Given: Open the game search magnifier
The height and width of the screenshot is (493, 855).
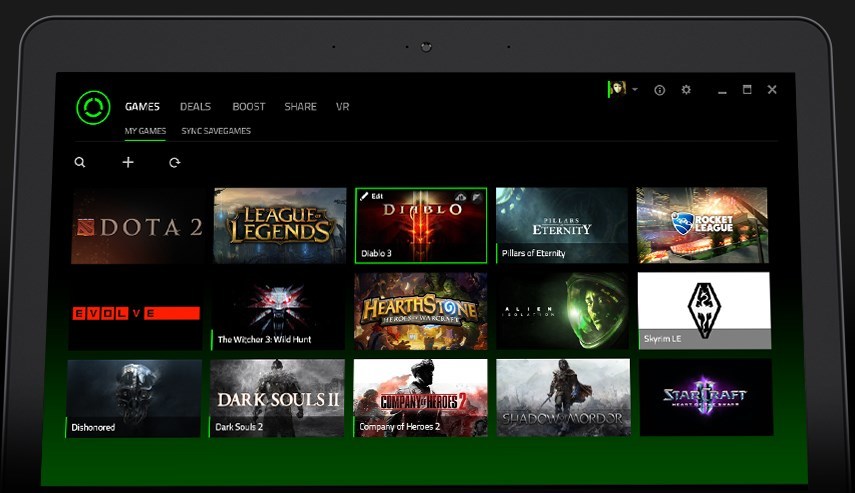Looking at the screenshot, I should pos(80,163).
